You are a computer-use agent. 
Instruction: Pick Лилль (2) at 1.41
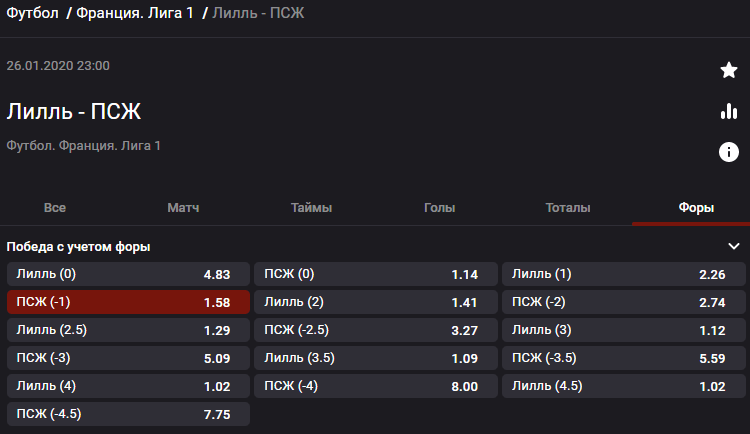click(x=376, y=302)
